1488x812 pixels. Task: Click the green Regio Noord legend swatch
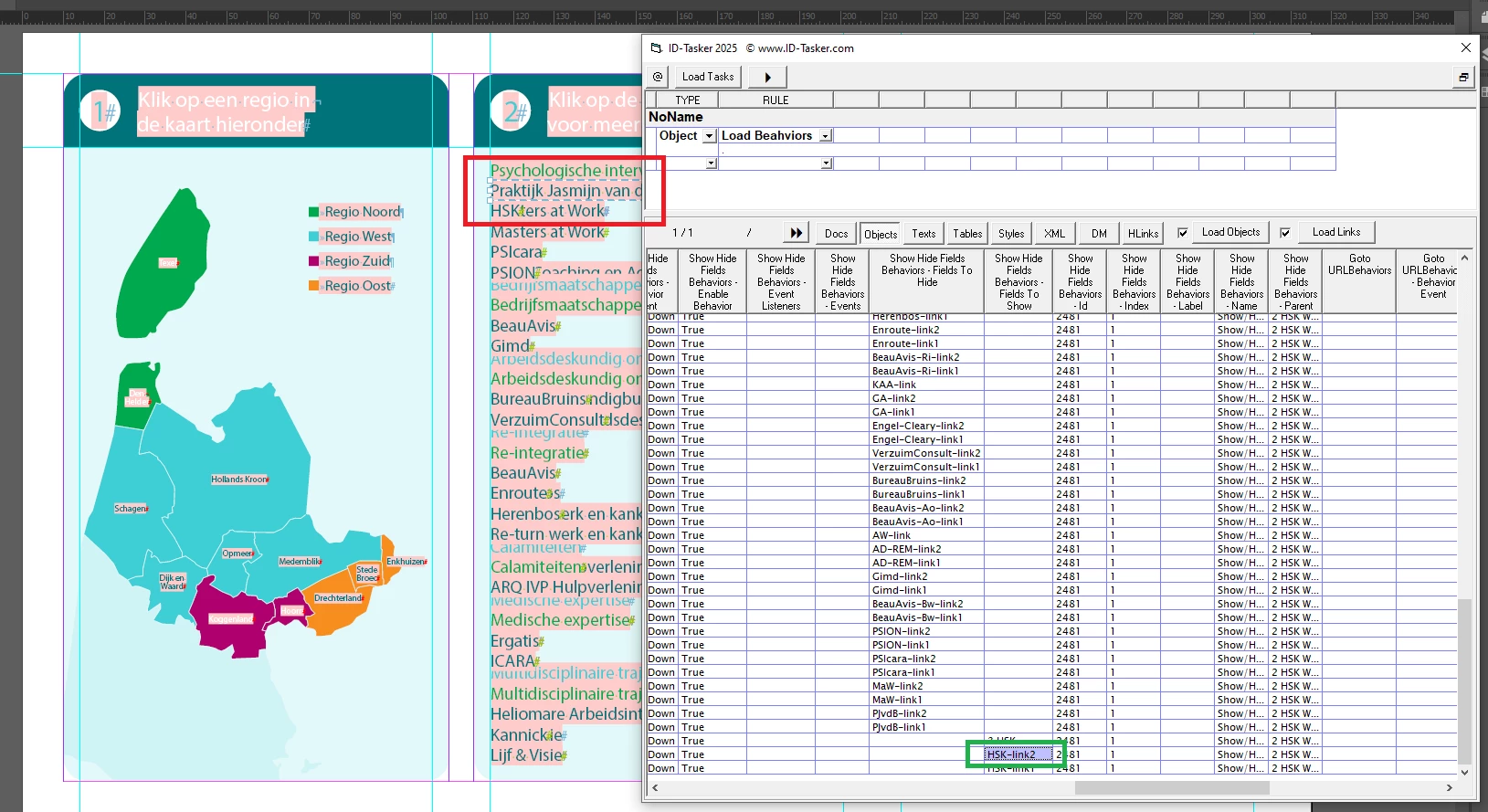[313, 212]
